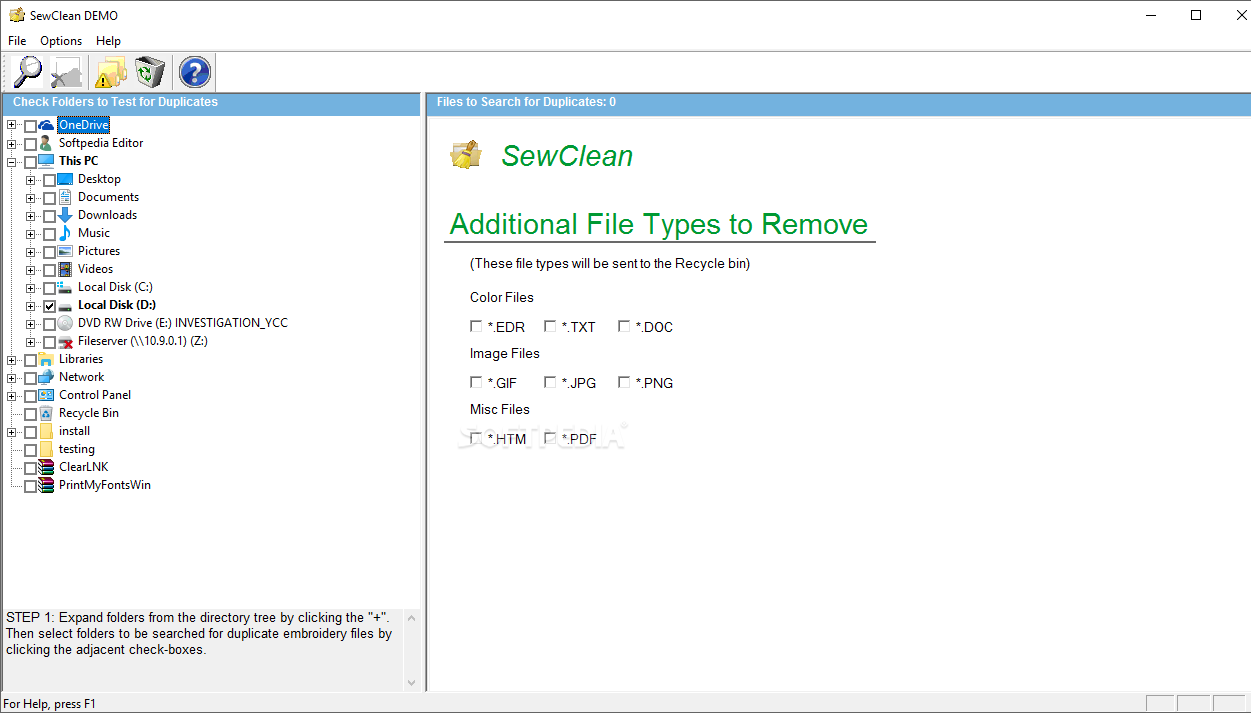Click the PrintMyFontsWin archive icon
This screenshot has width=1251, height=713.
46,485
